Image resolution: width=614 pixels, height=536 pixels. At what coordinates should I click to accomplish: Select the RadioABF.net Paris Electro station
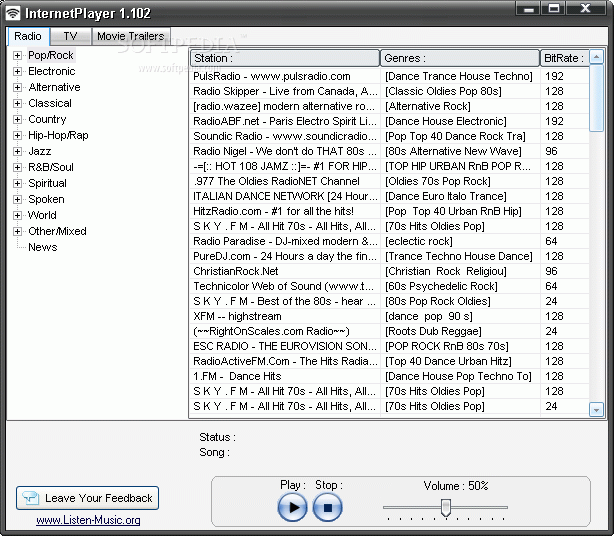pos(390,121)
